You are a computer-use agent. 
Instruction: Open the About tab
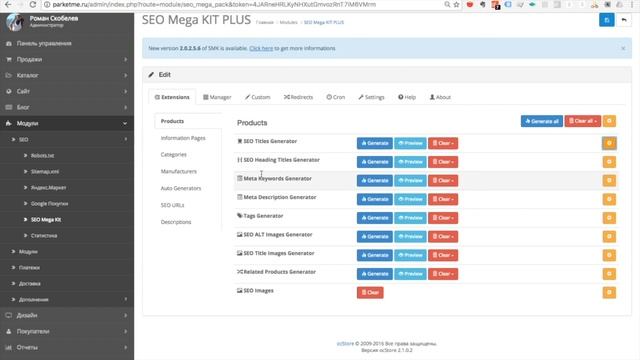coord(440,97)
